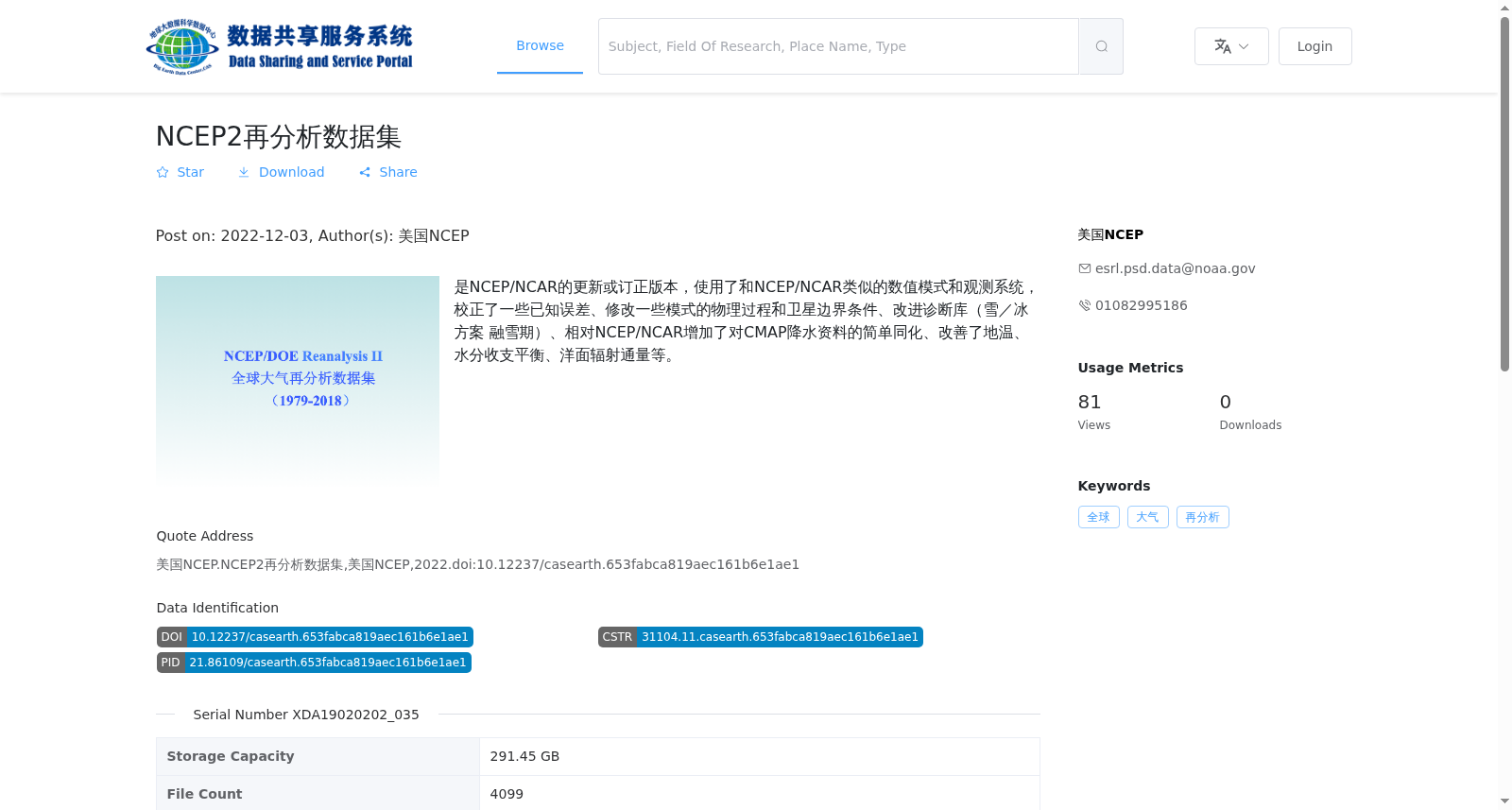
Task: Click the Post on 2022-12-03 line
Action: 312,235
